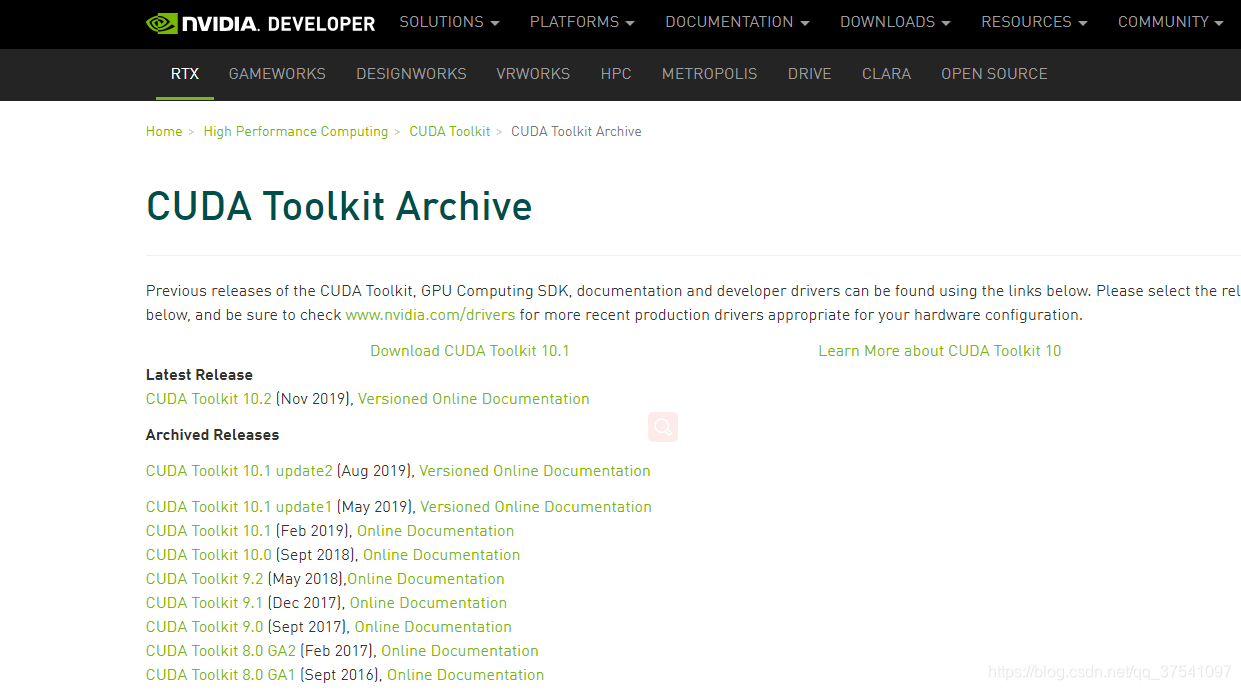Open Online Documentation for 8.0 GA1
Image resolution: width=1241 pixels, height=690 pixels.
point(466,675)
